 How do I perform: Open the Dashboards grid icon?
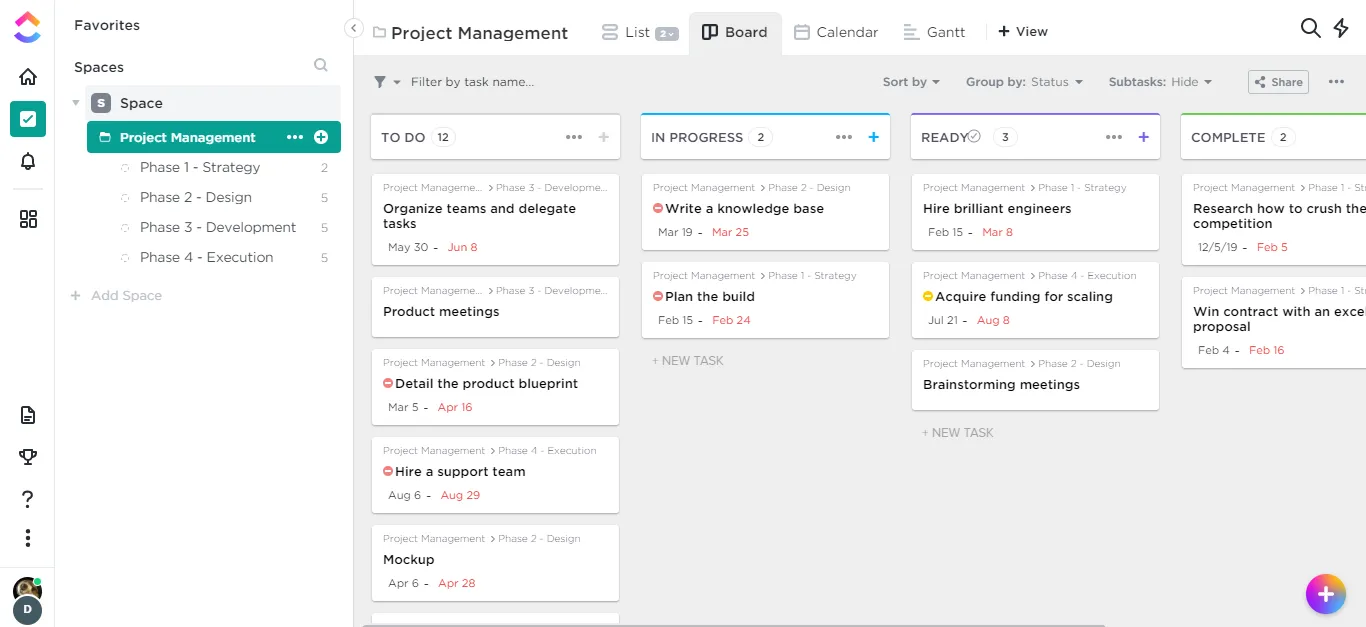click(27, 218)
